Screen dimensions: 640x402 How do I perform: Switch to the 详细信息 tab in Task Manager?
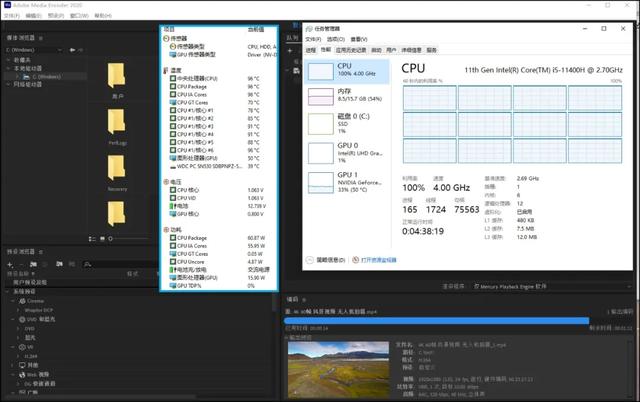[x=411, y=50]
